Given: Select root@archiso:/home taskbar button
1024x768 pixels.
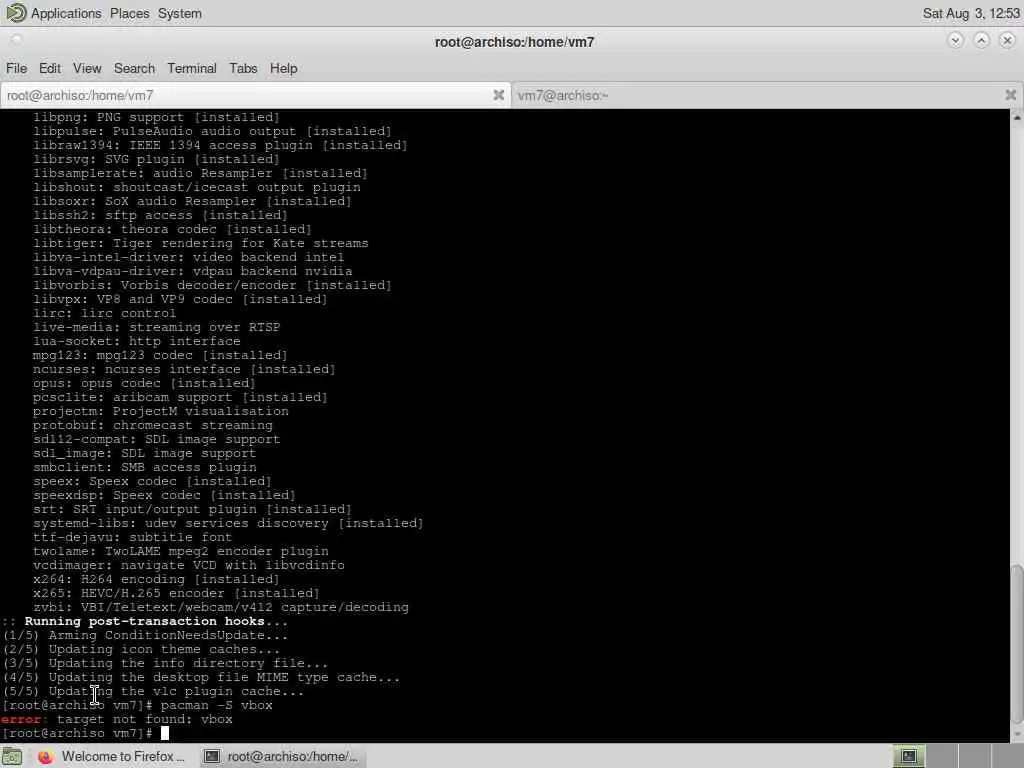Looking at the screenshot, I should pos(281,756).
